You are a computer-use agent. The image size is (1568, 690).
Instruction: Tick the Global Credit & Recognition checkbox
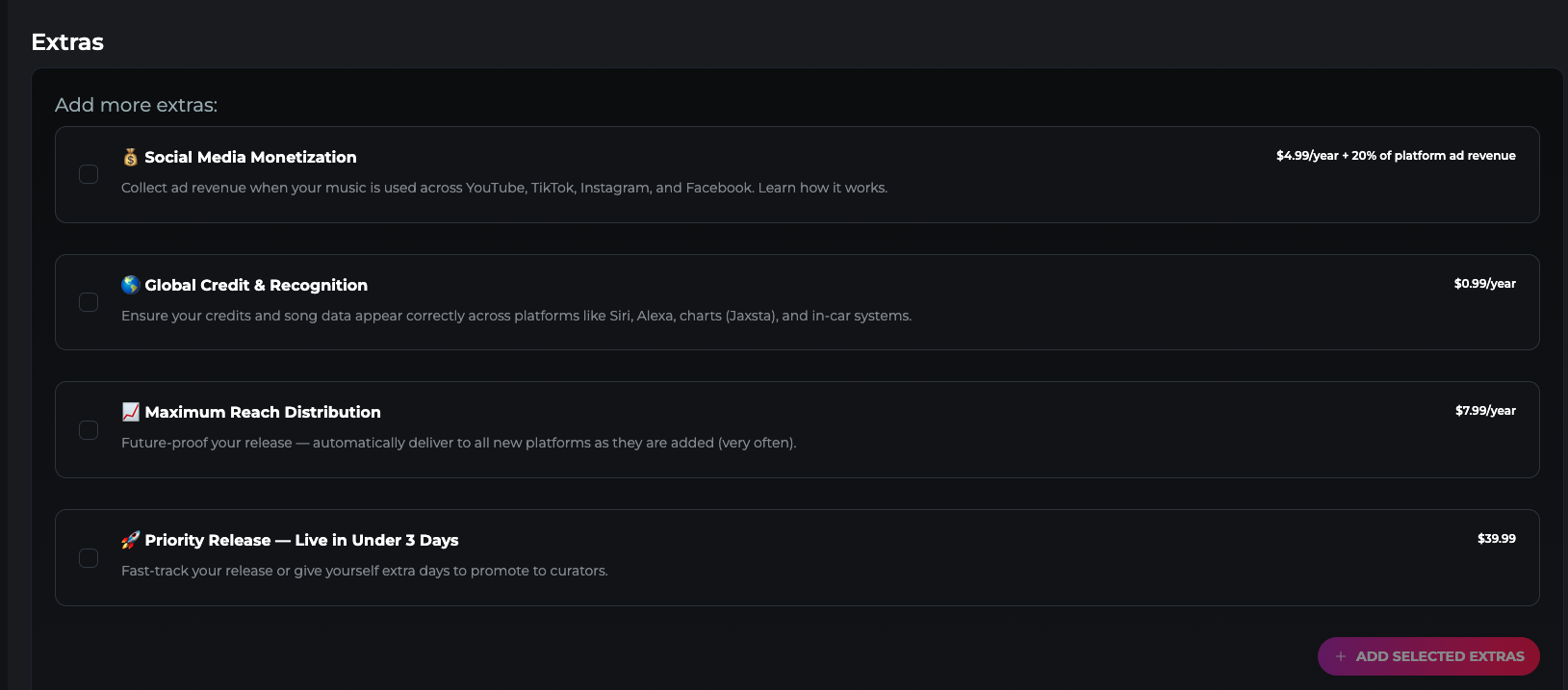coord(89,302)
